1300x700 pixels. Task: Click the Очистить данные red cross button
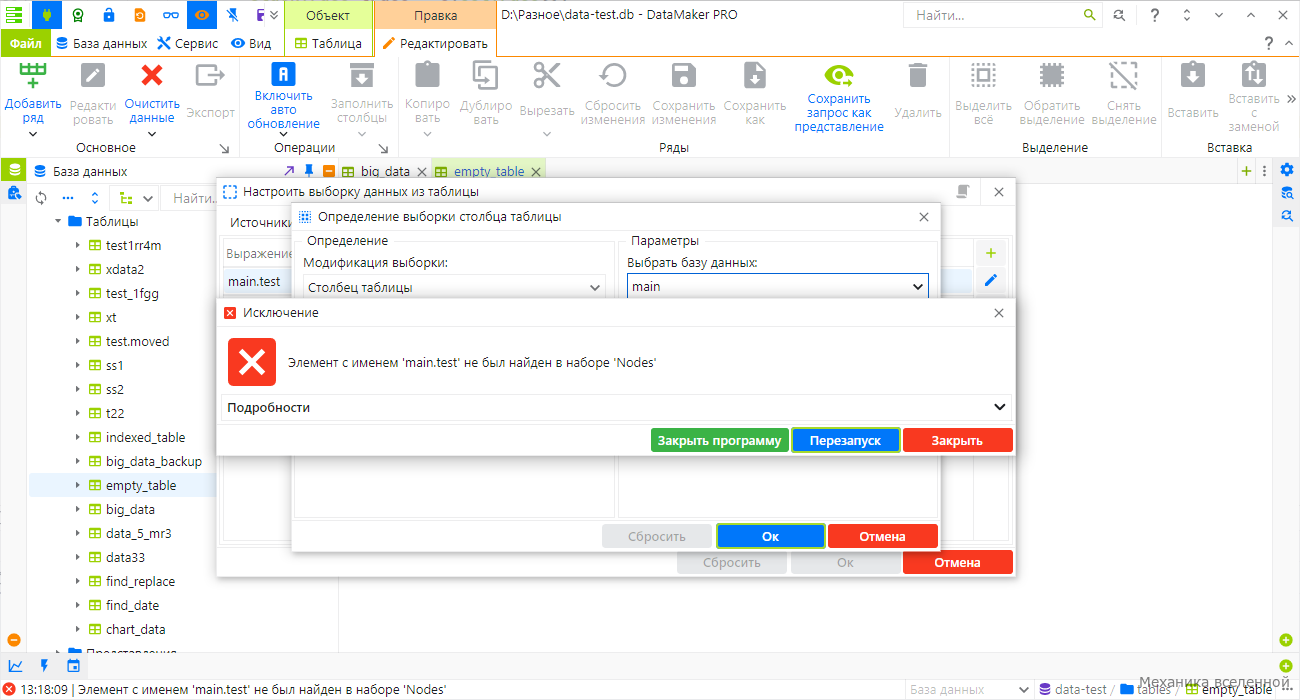tap(152, 92)
